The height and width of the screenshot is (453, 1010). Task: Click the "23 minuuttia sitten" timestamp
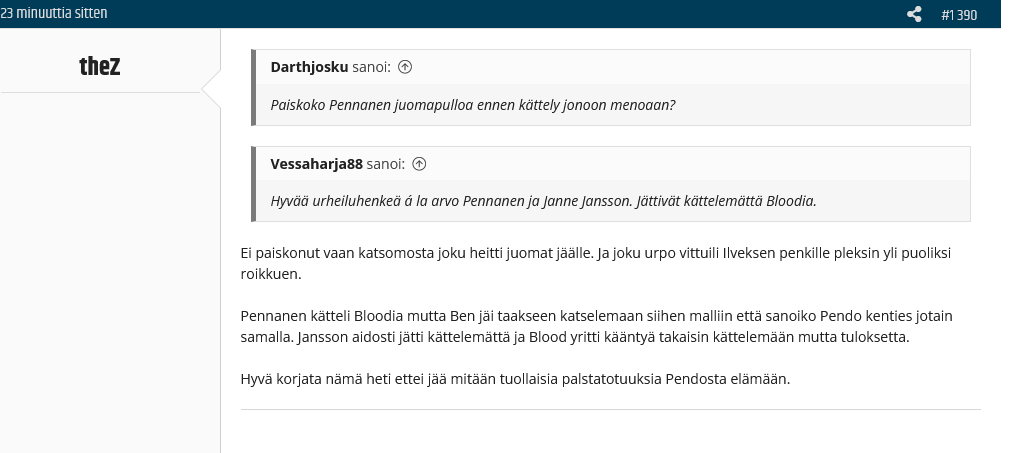tap(54, 13)
